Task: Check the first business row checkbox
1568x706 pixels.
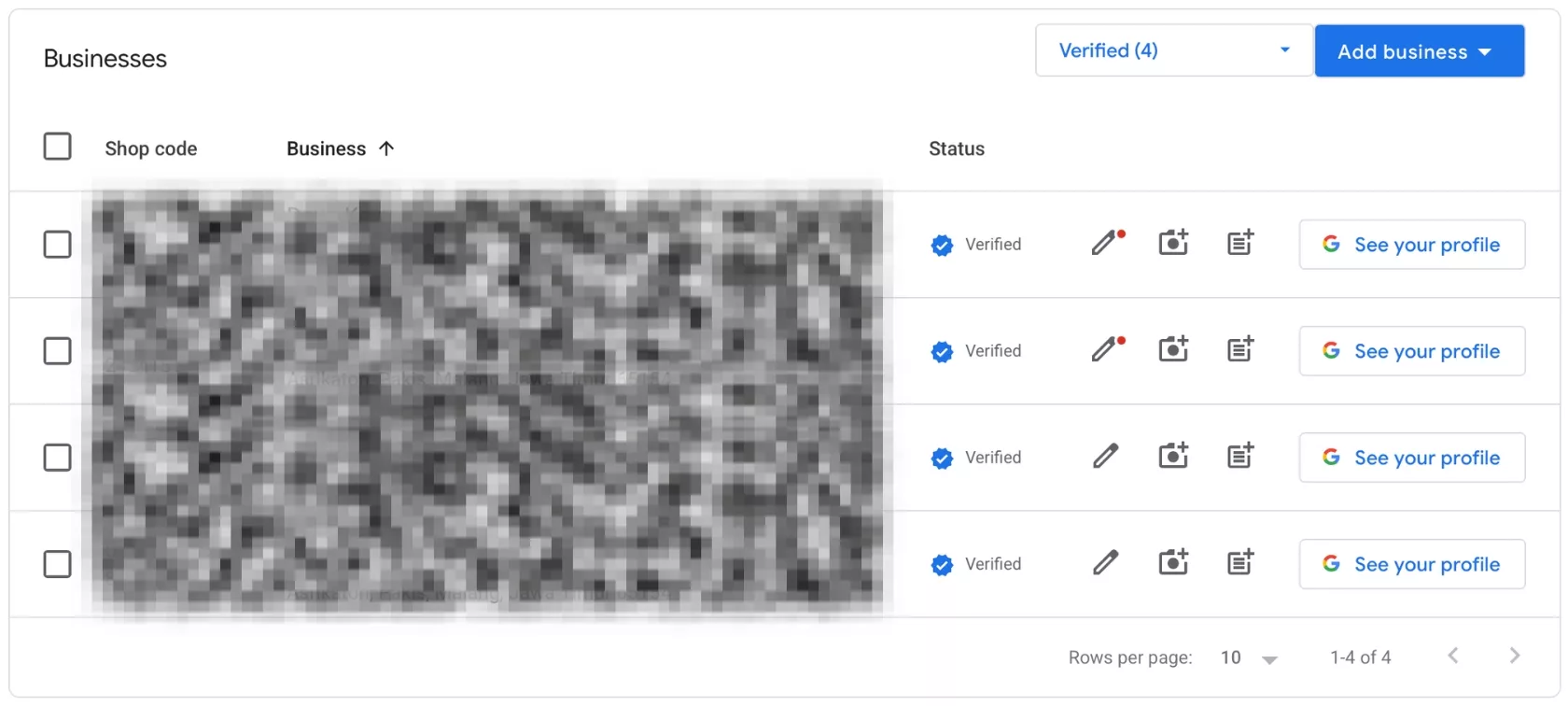Action: pos(58,245)
